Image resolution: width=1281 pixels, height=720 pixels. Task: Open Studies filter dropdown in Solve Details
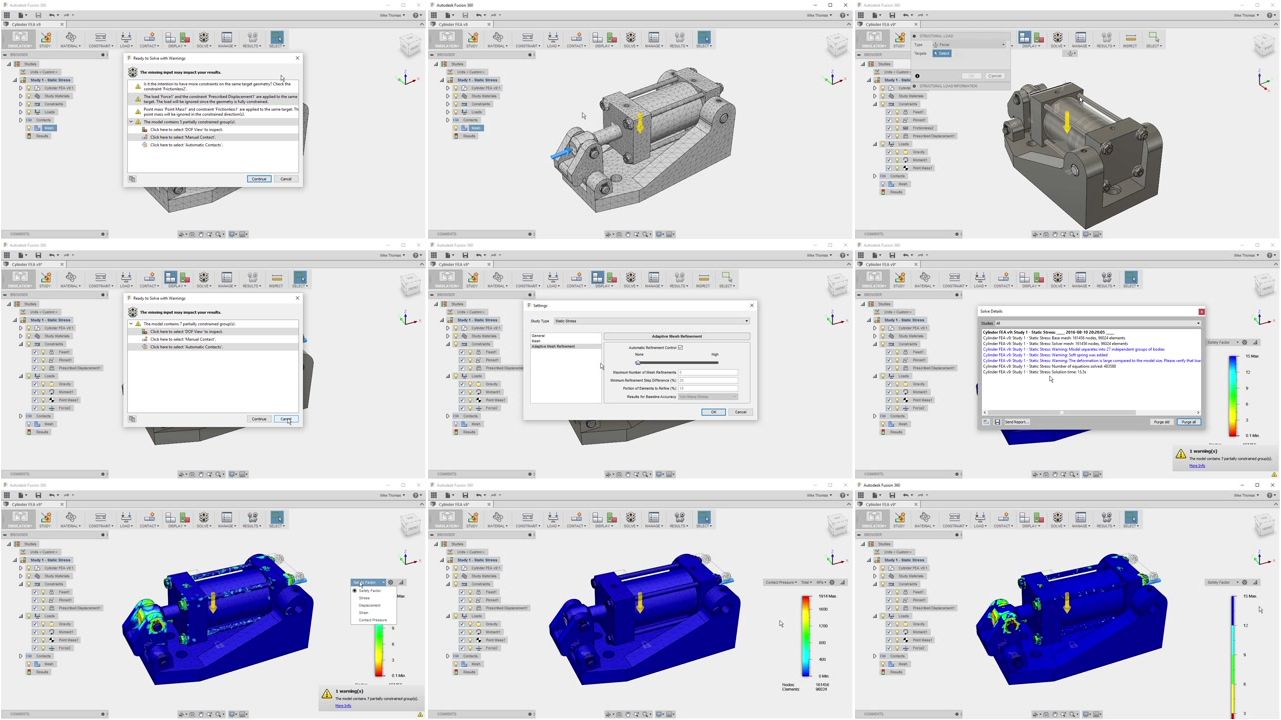coord(1097,323)
